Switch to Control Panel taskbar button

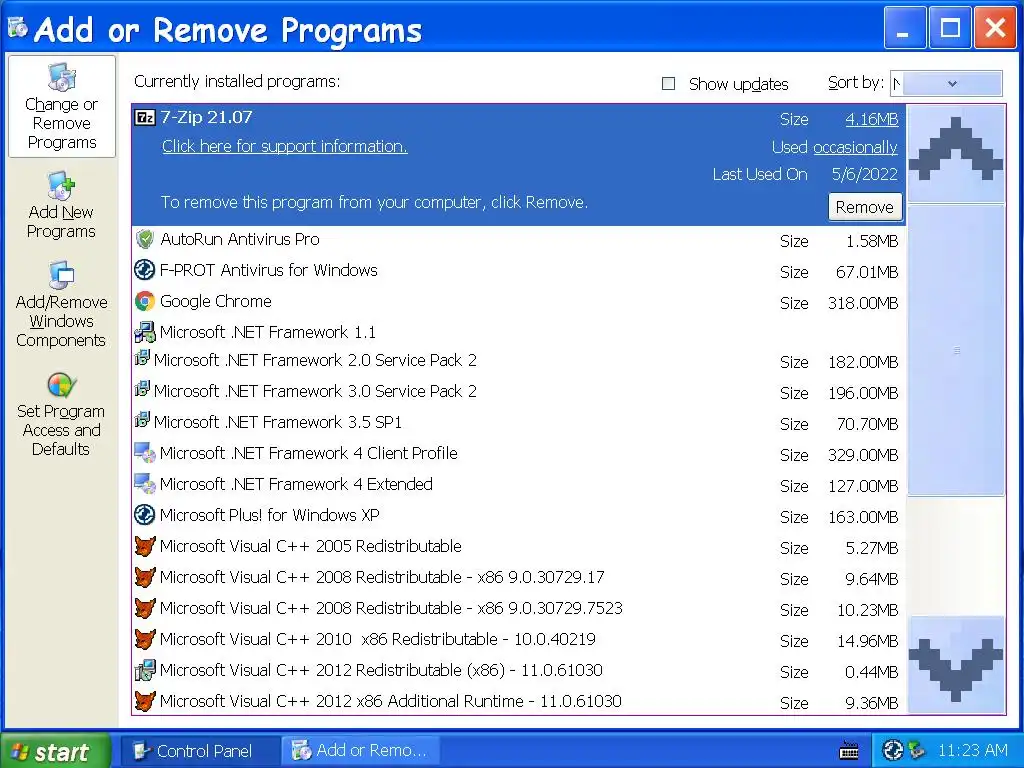pyautogui.click(x=200, y=751)
